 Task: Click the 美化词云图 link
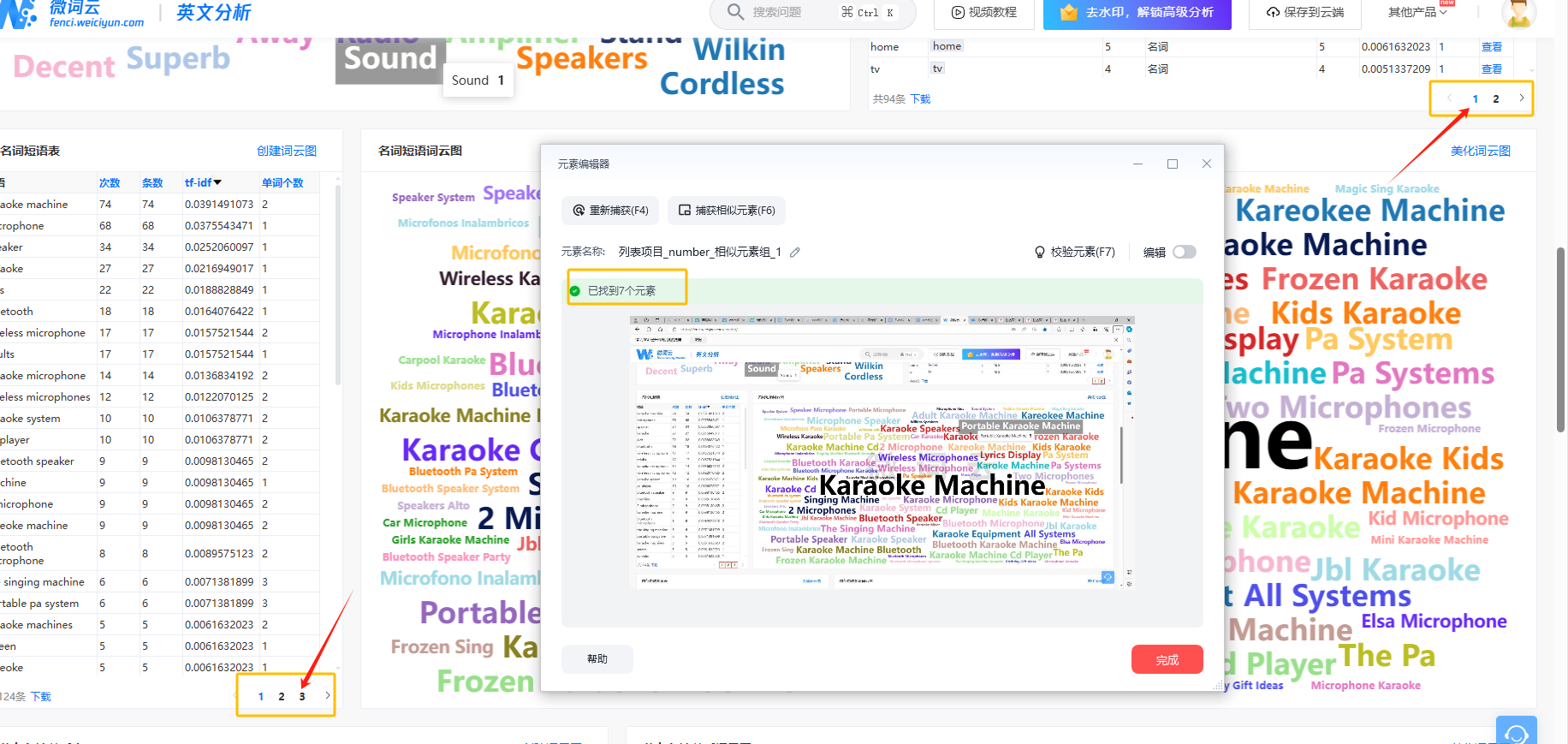point(1480,151)
